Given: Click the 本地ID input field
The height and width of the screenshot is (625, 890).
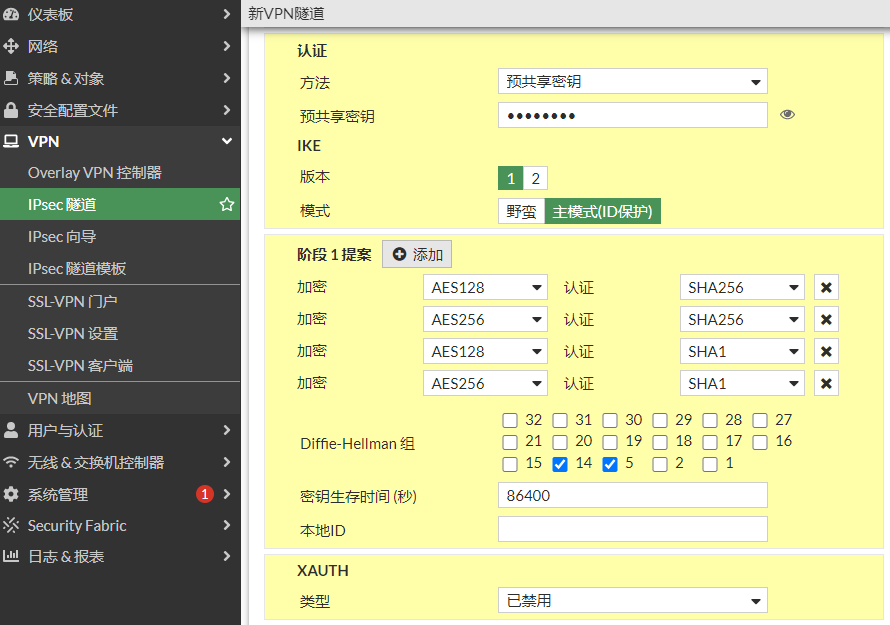Looking at the screenshot, I should [x=632, y=529].
